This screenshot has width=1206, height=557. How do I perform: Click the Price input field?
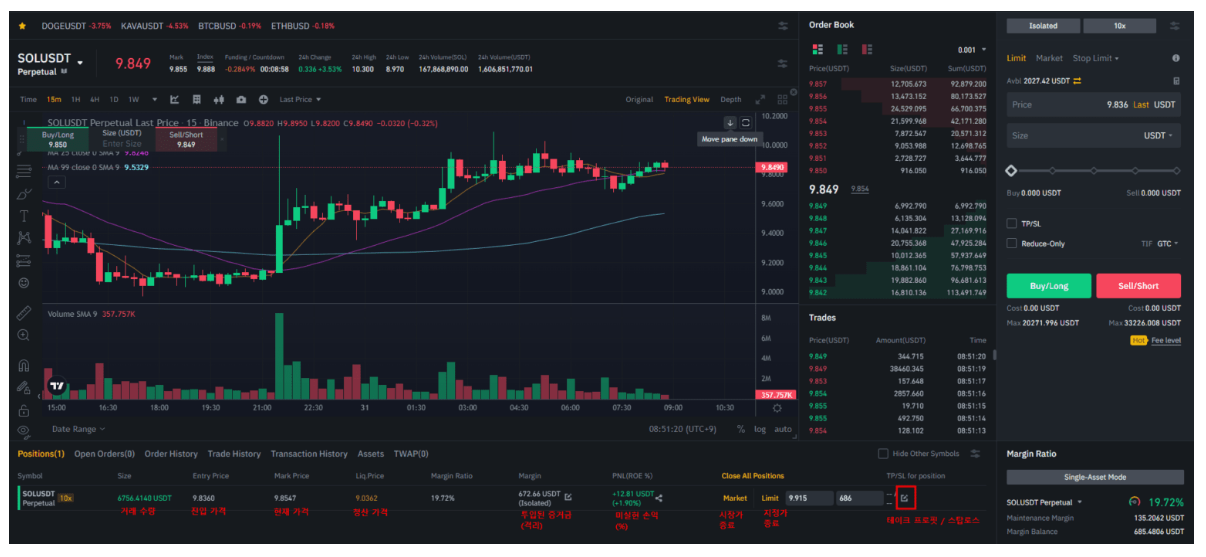coord(1093,104)
